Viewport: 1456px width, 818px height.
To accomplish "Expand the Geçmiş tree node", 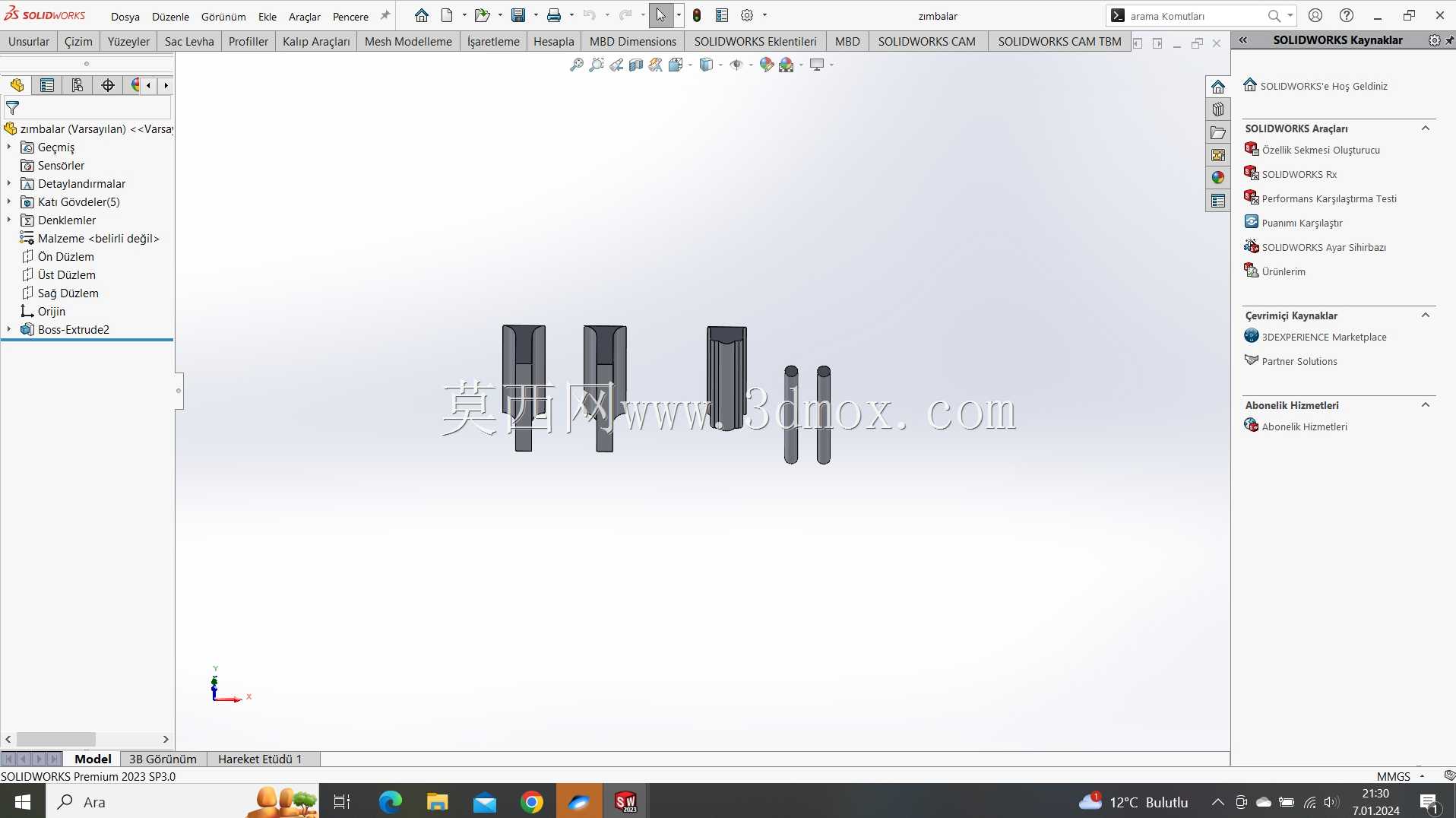I will click(x=9, y=147).
